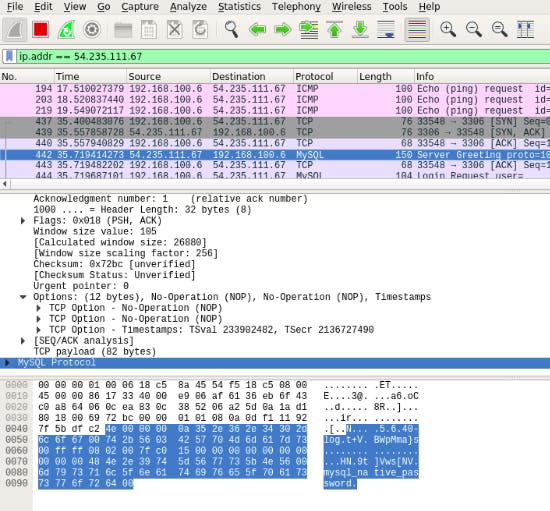Jump to the first packet with the up arrow icon
This screenshot has height=511, width=550.
(x=334, y=29)
